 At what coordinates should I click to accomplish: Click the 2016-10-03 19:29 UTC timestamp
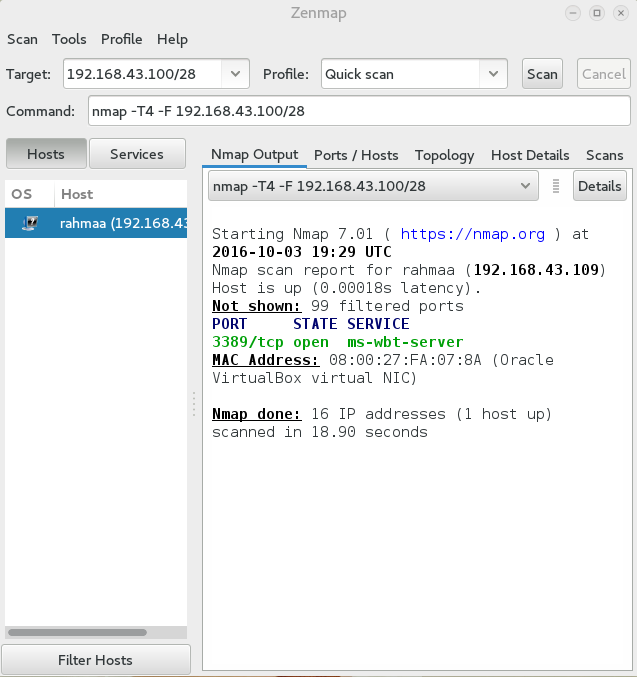point(301,252)
